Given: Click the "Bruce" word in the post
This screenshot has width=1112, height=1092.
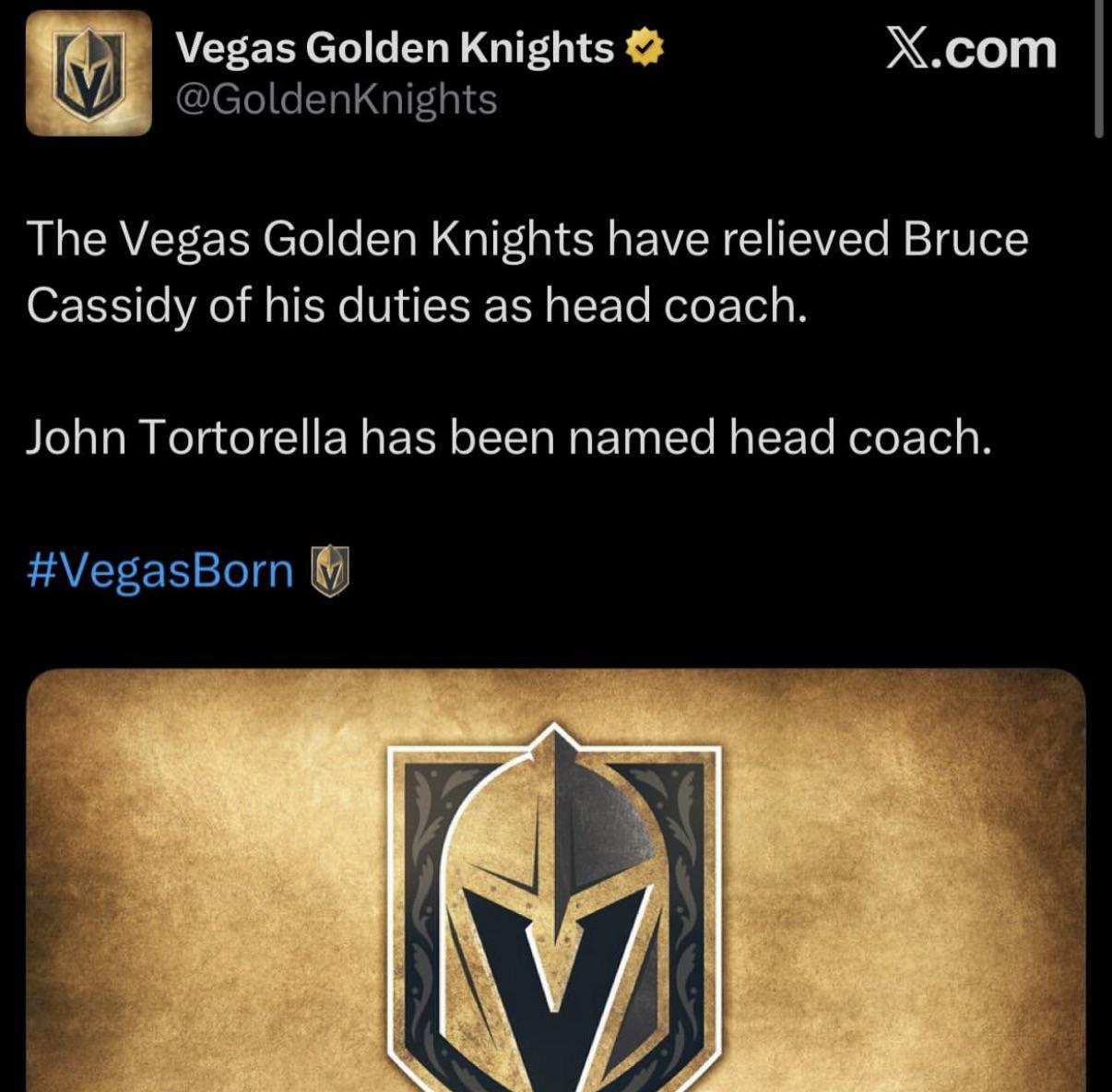Looking at the screenshot, I should [965, 239].
